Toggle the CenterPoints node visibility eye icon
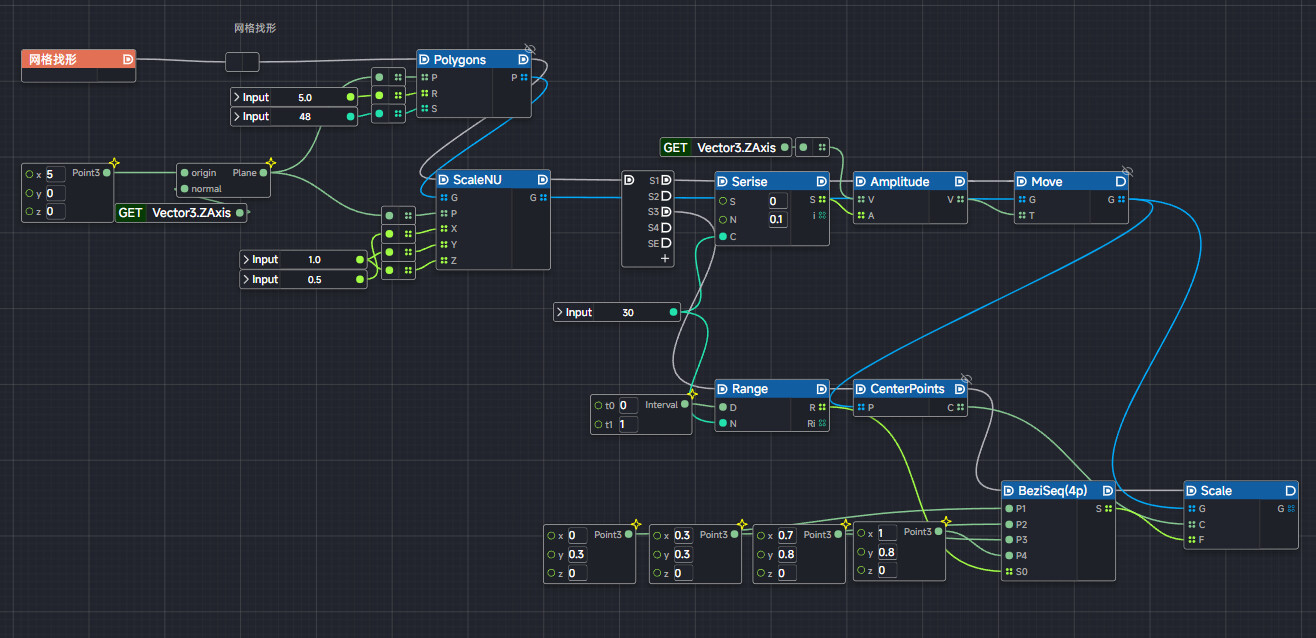1316x638 pixels. pos(965,377)
